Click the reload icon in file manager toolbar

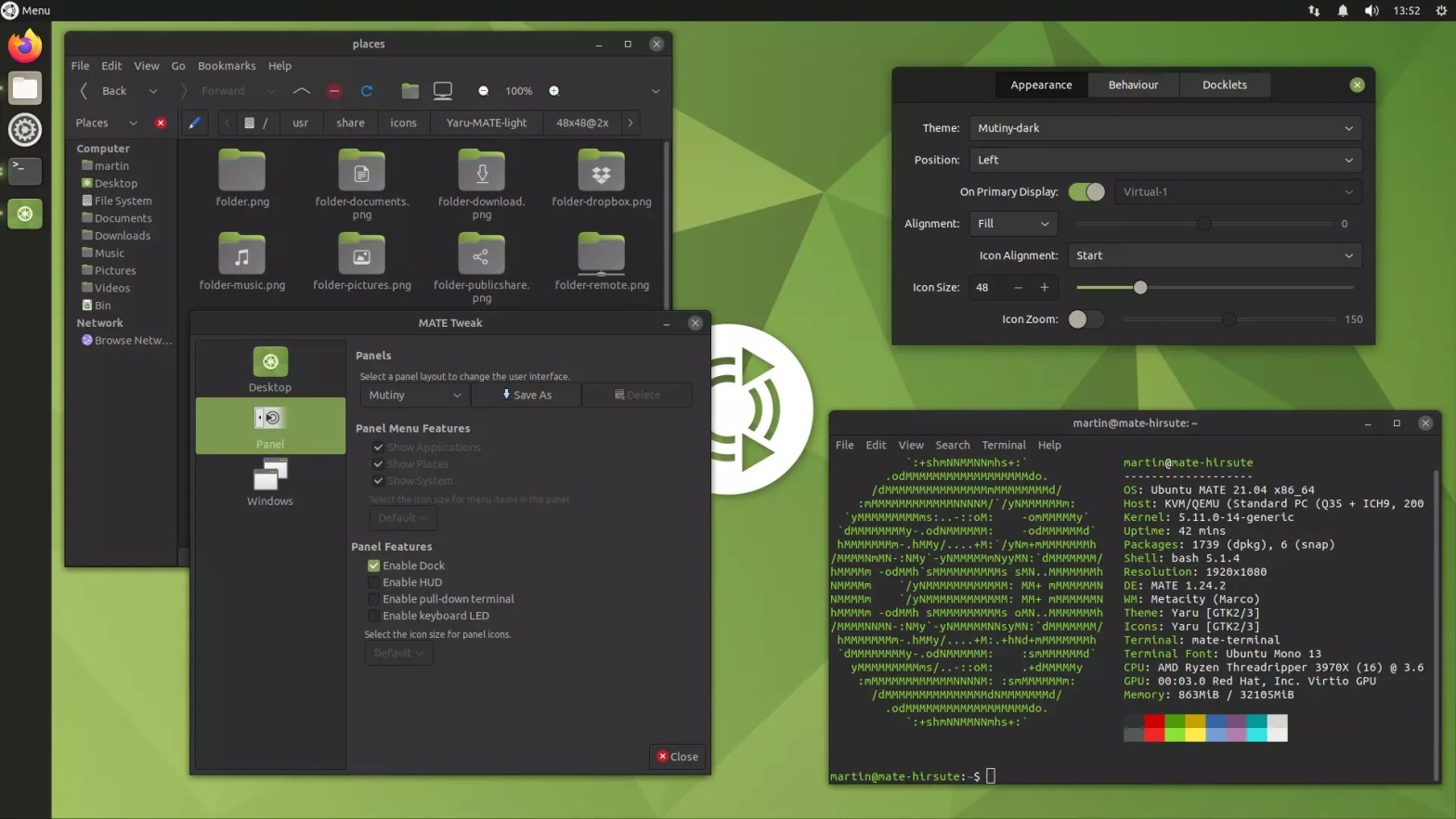coord(367,91)
